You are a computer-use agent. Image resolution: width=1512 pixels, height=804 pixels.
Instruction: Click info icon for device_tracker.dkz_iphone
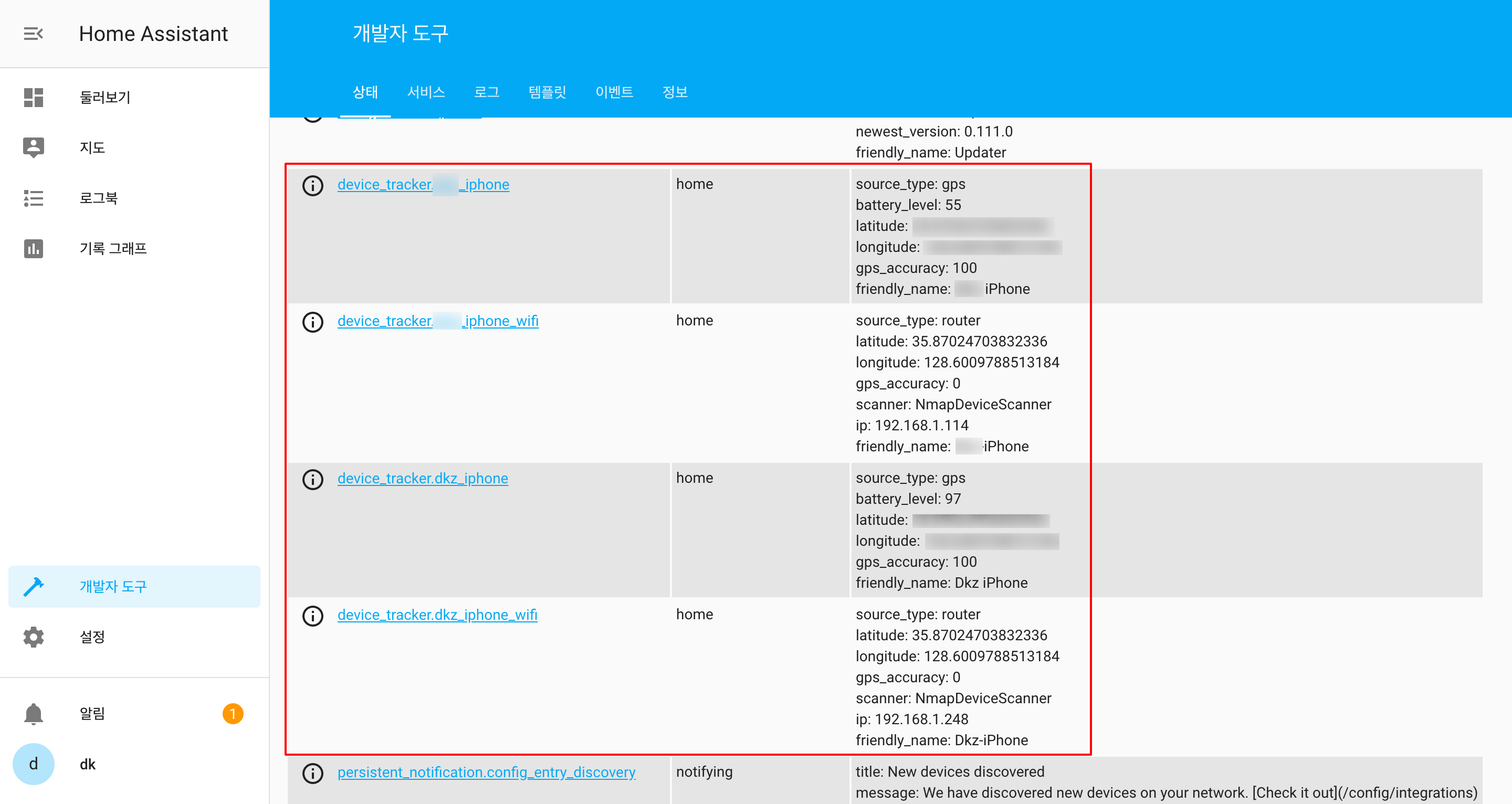click(313, 480)
